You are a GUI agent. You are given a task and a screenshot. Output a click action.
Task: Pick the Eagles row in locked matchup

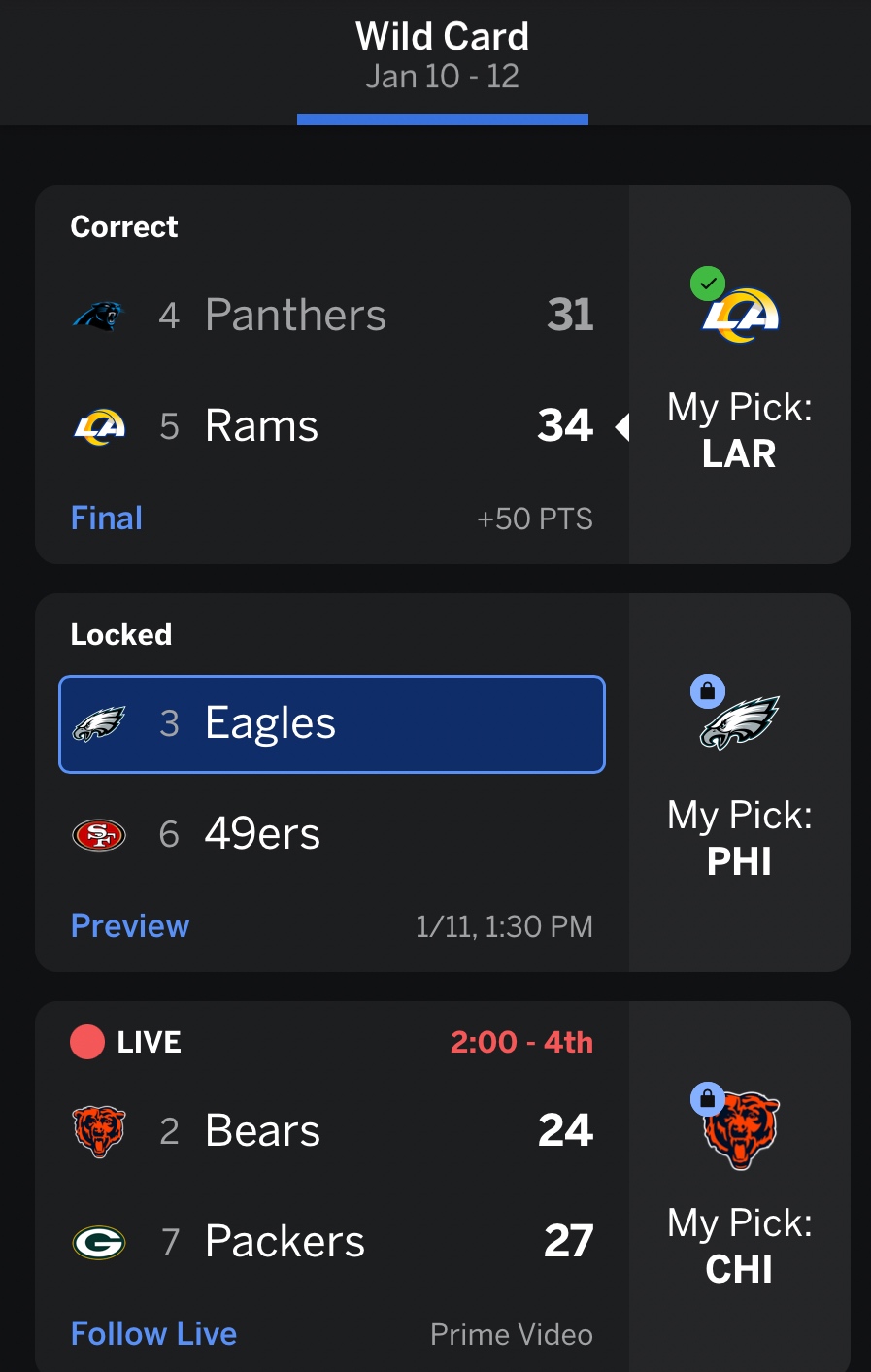click(332, 724)
